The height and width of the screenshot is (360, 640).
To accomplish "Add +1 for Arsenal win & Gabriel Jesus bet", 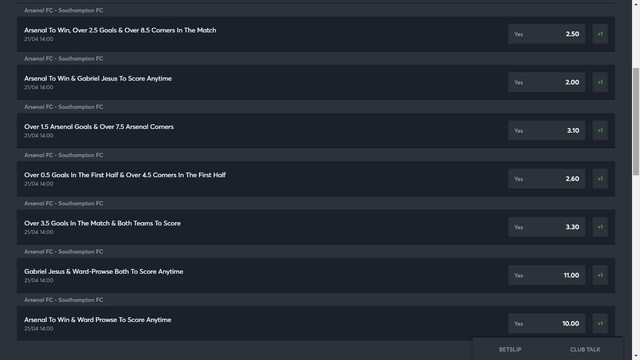I will [x=600, y=82].
